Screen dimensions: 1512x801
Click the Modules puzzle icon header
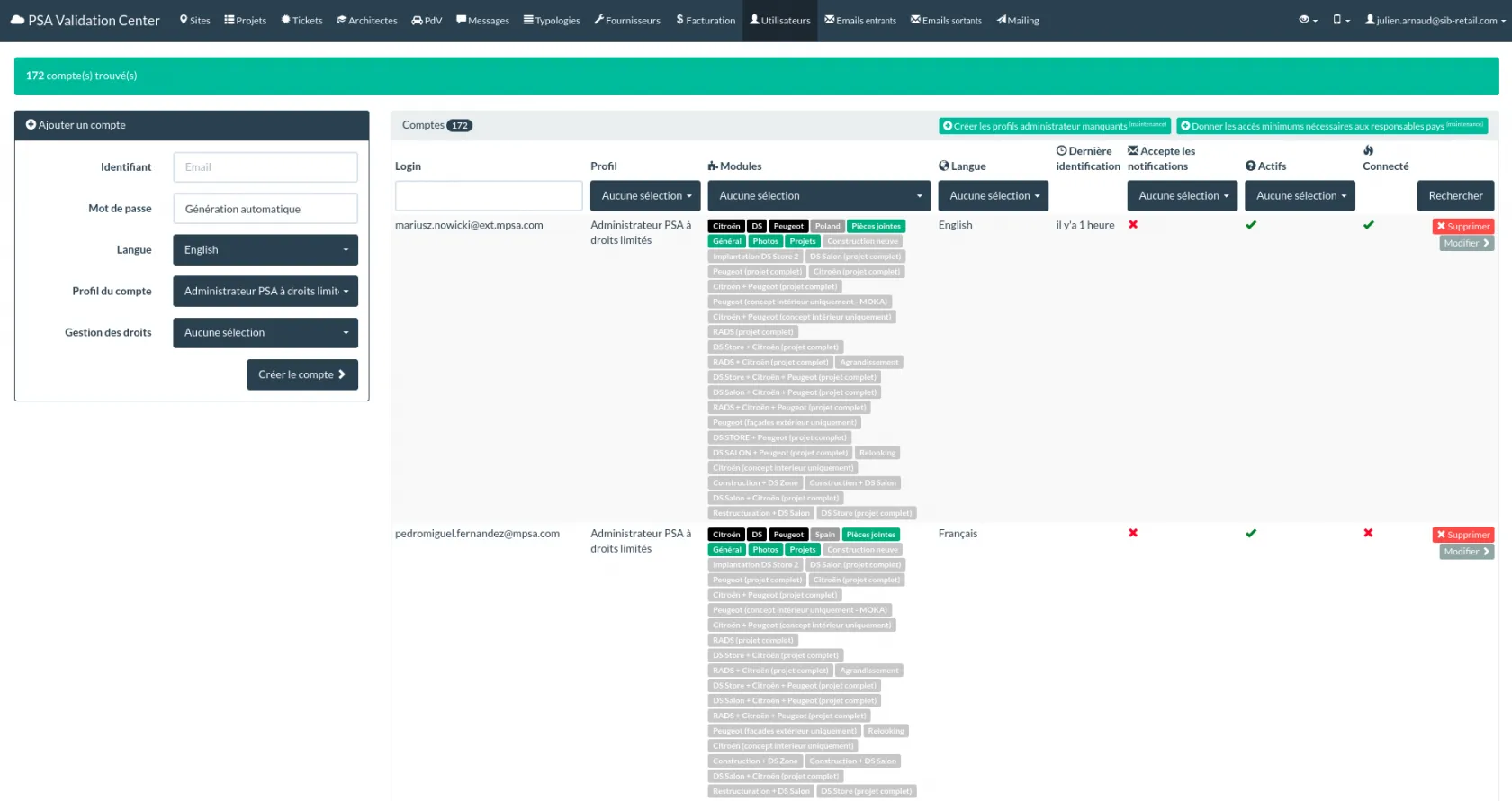pos(713,166)
